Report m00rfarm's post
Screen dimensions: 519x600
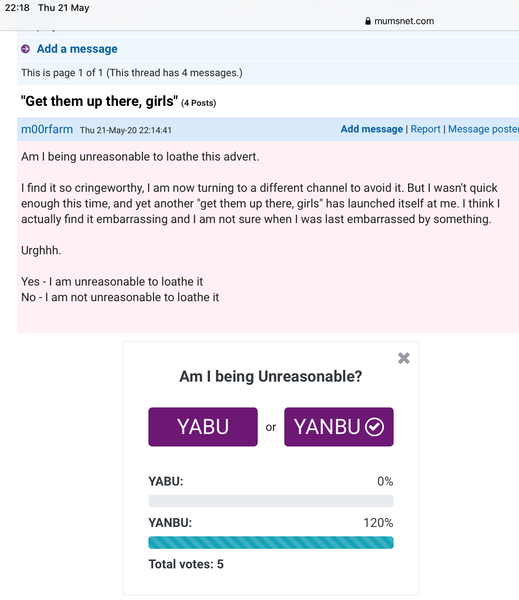[x=425, y=129]
